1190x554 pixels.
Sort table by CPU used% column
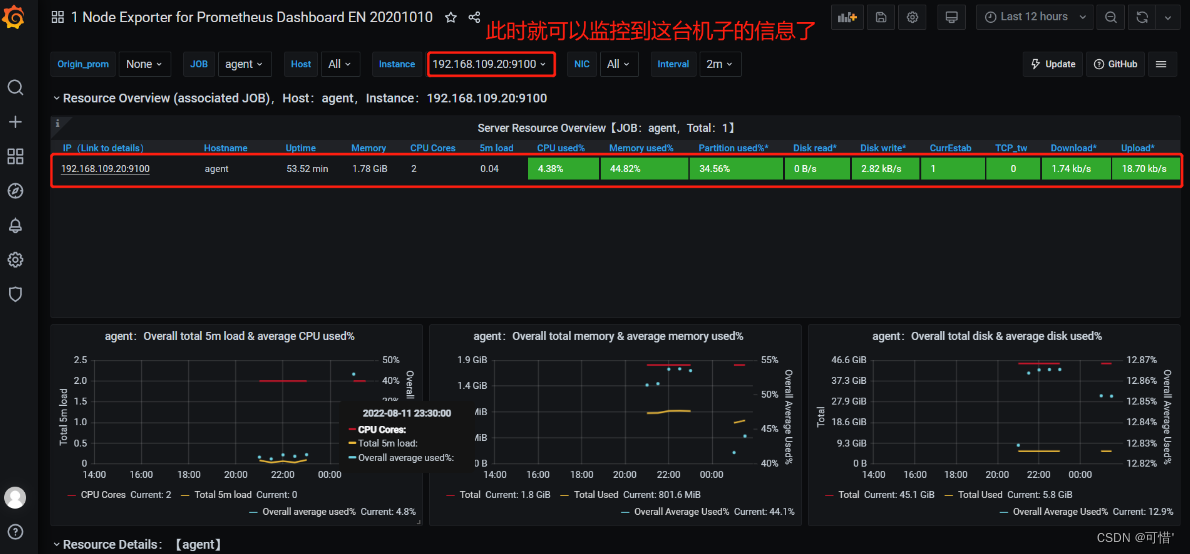tap(562, 148)
